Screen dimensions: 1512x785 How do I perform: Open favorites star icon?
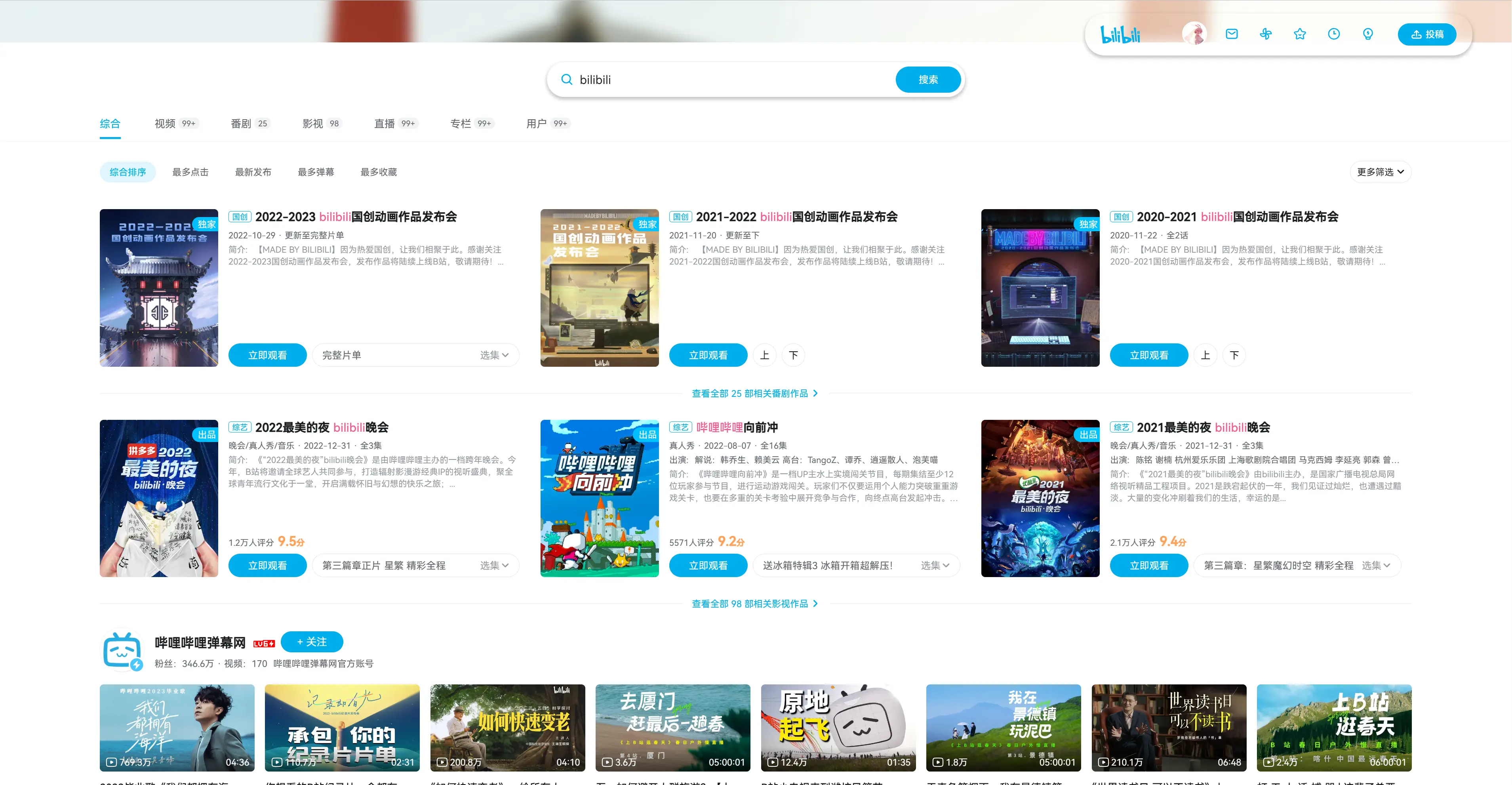tap(1299, 34)
